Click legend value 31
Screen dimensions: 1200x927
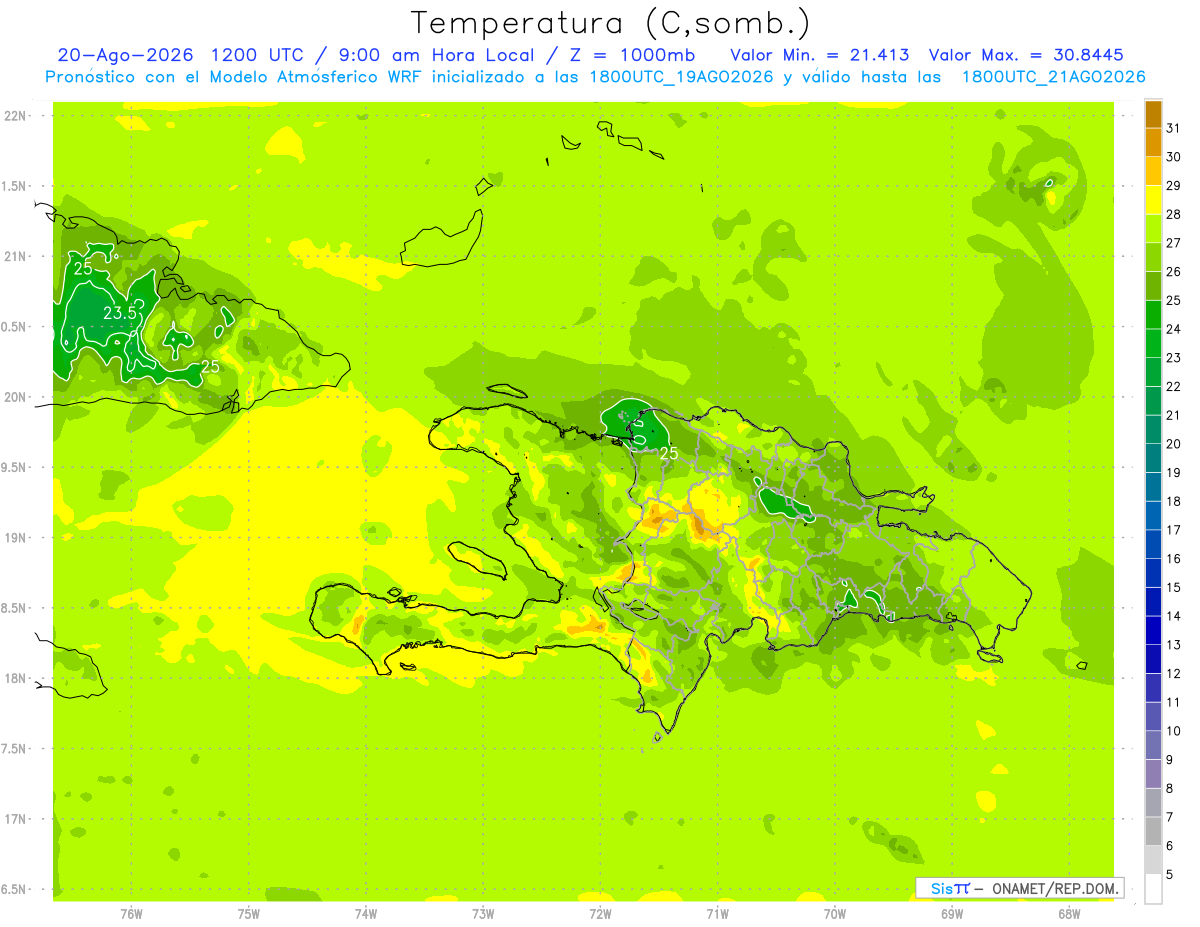pos(1174,128)
